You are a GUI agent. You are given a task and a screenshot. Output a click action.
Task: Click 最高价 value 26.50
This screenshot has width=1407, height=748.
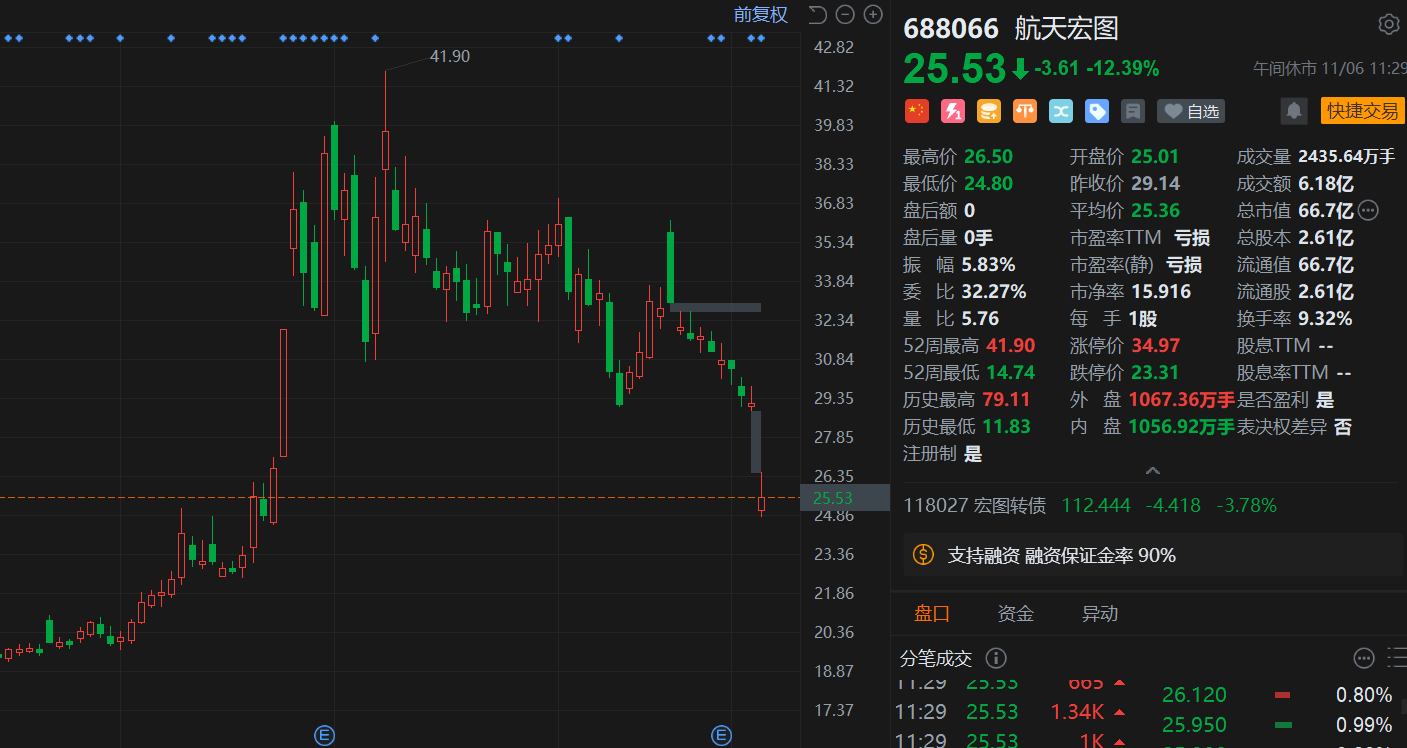[988, 156]
